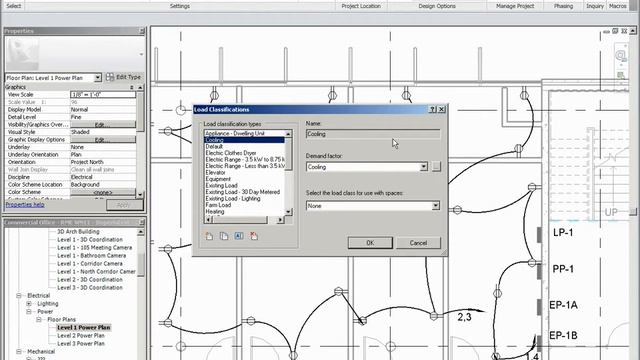Click the Color Scheme <none> button
The image size is (640, 360).
103,192
